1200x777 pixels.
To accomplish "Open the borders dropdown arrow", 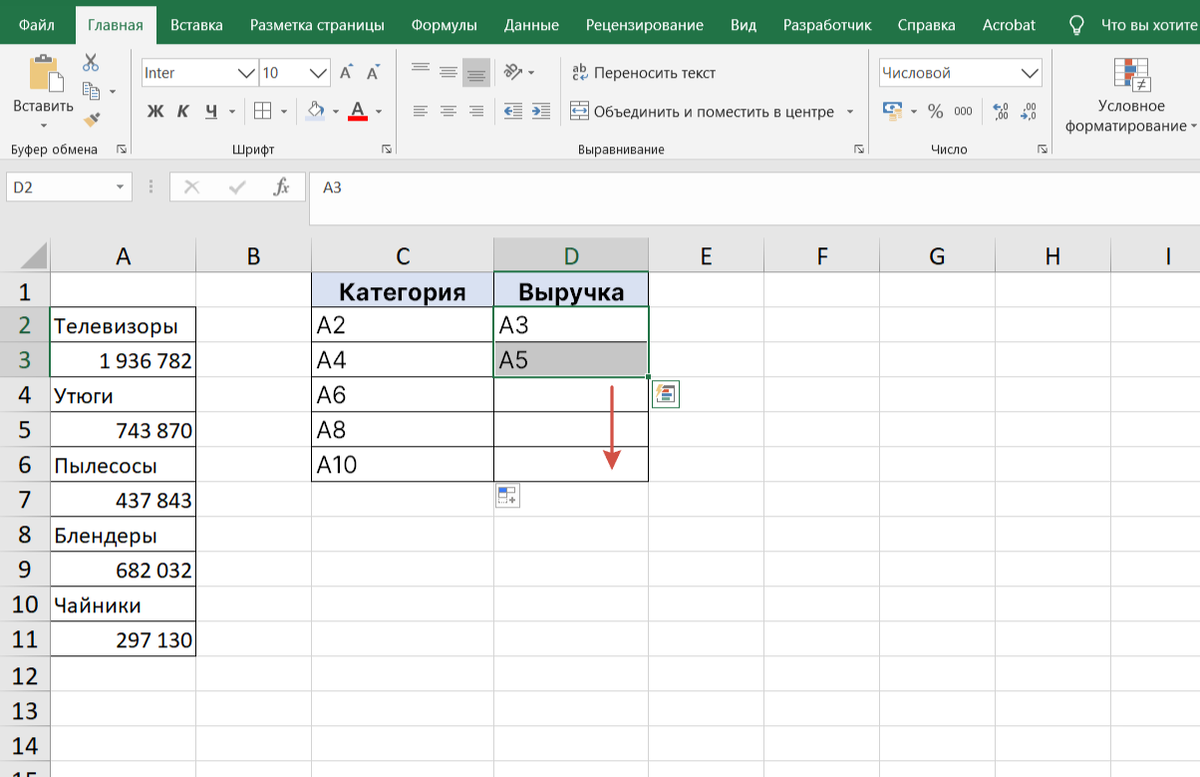I will pyautogui.click(x=284, y=112).
